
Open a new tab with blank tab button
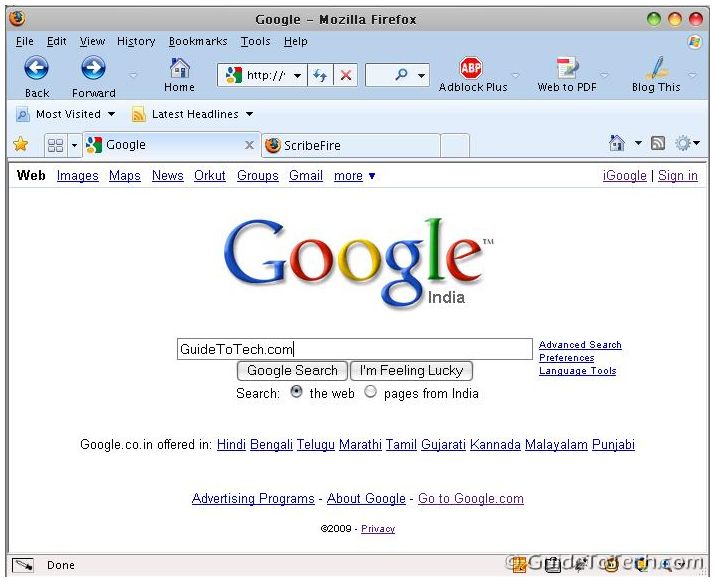(x=455, y=146)
